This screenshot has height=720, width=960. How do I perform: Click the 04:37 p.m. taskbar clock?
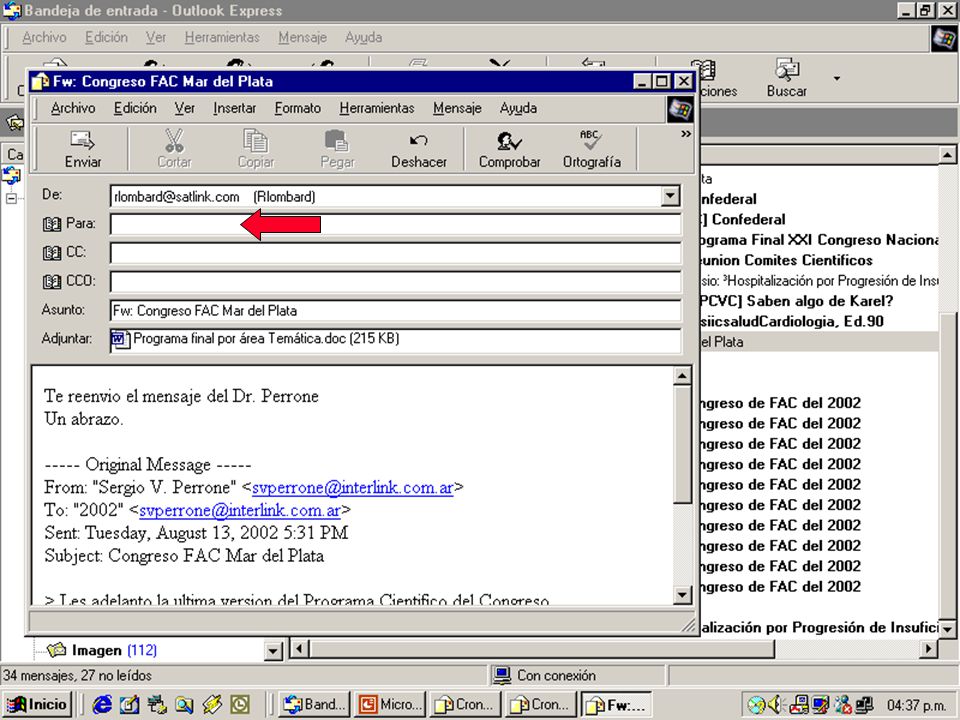pos(916,705)
